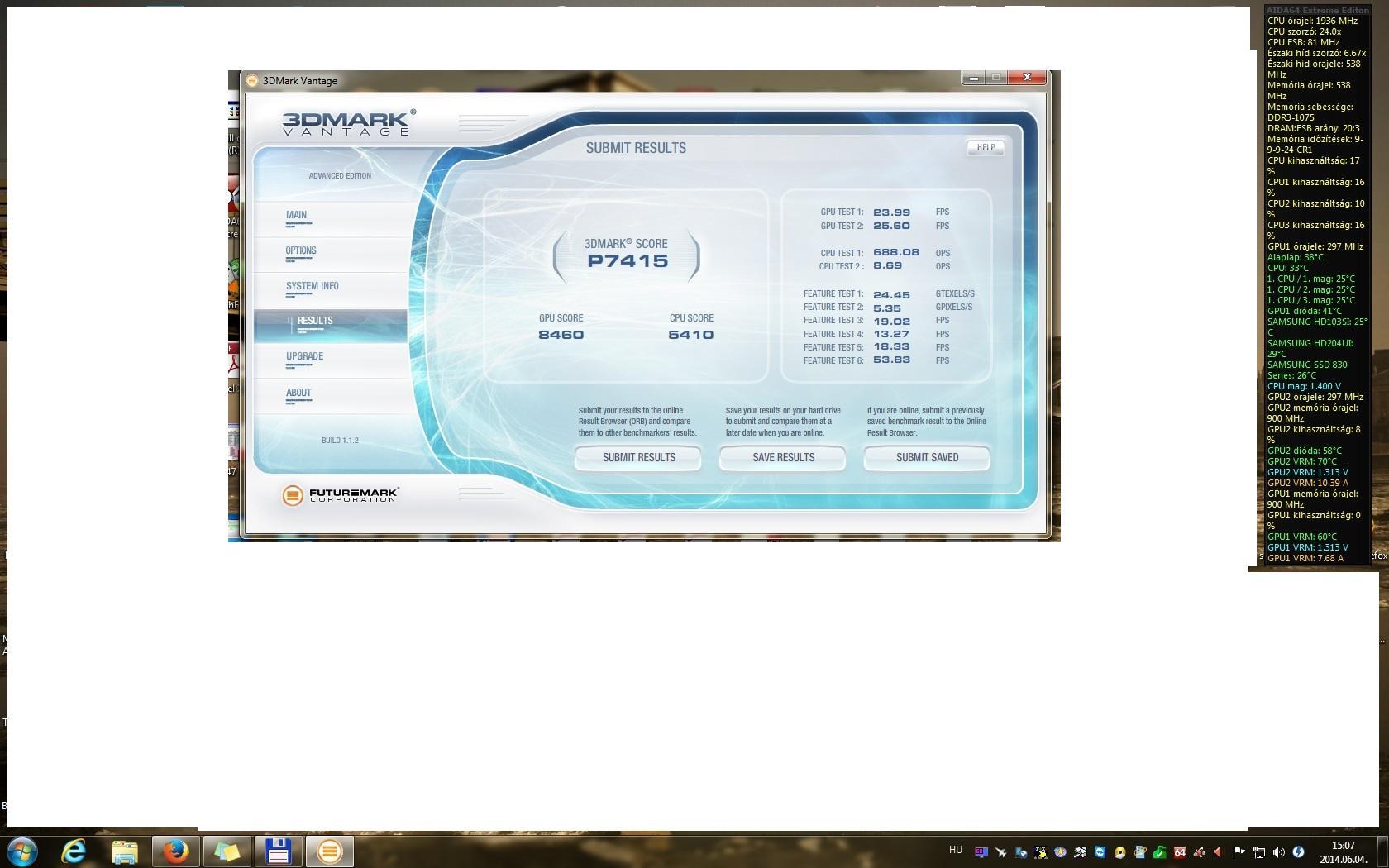Viewport: 1389px width, 868px height.
Task: Click the 3DMark Vantage taskbar button
Action: [x=329, y=851]
